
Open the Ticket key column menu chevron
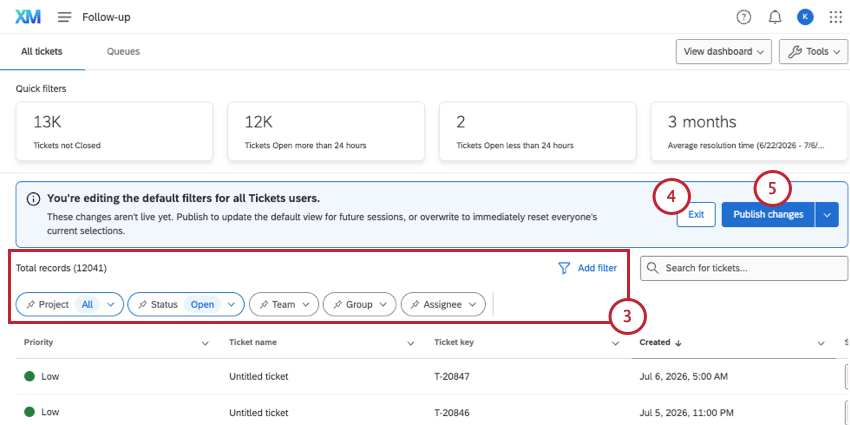pyautogui.click(x=615, y=343)
